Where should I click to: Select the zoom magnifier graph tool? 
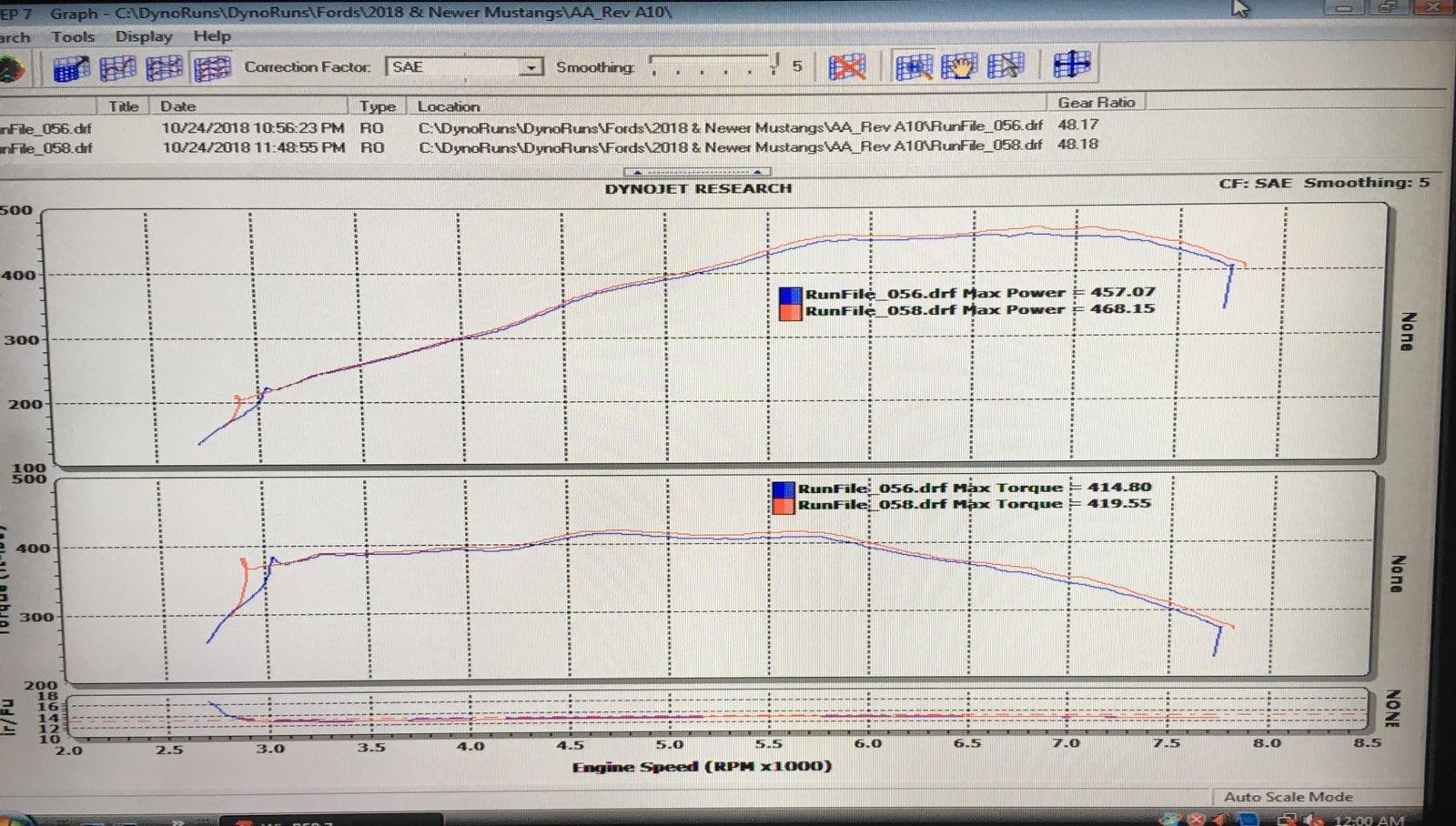914,66
